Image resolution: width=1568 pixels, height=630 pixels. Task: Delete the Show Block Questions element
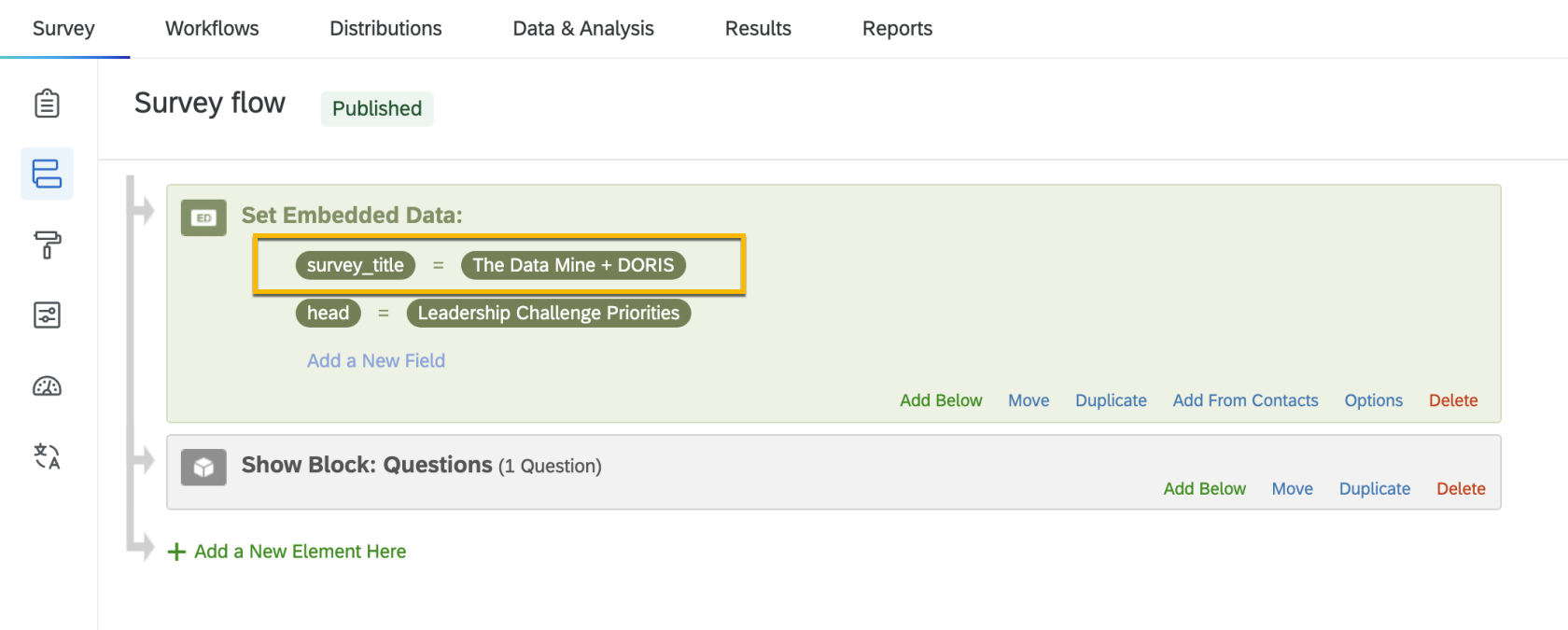click(1461, 488)
